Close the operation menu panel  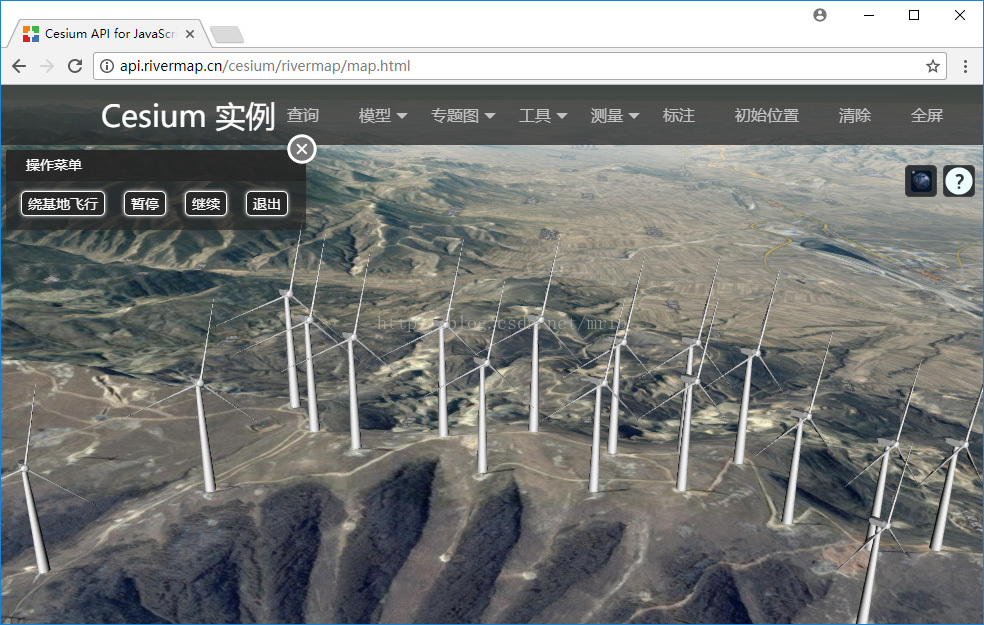[302, 149]
